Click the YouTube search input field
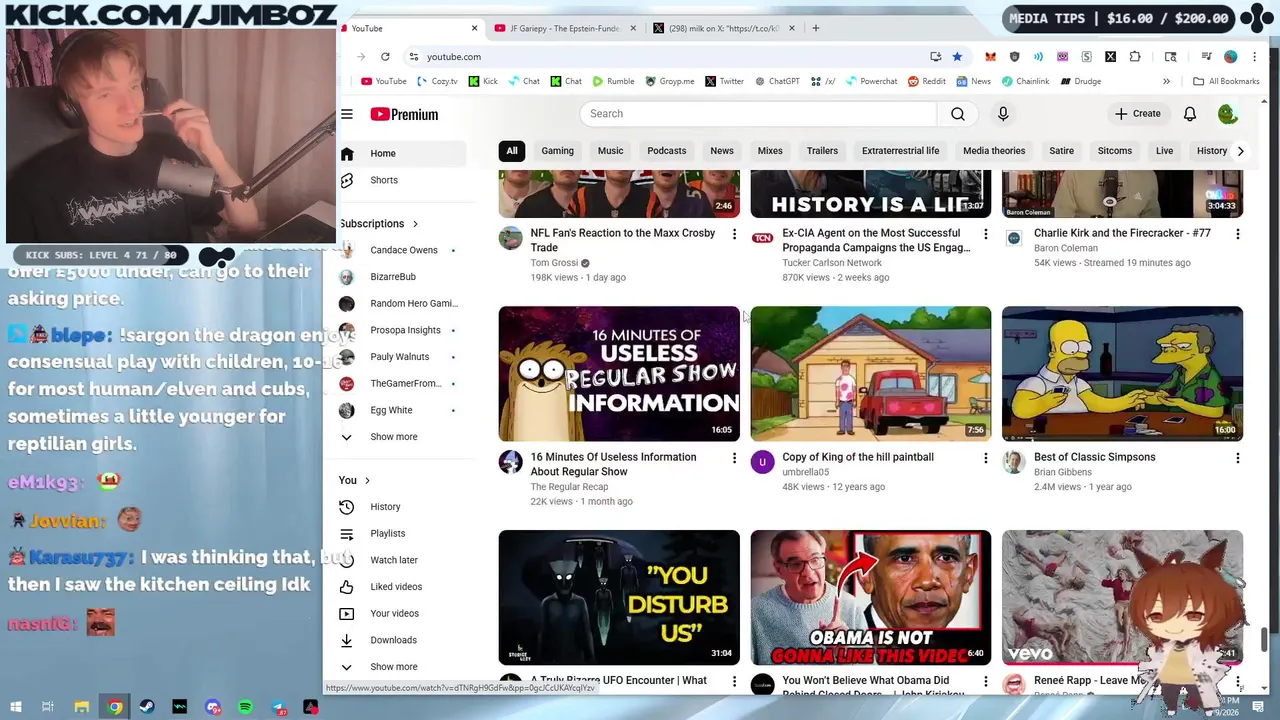The image size is (1280, 720). click(x=758, y=114)
